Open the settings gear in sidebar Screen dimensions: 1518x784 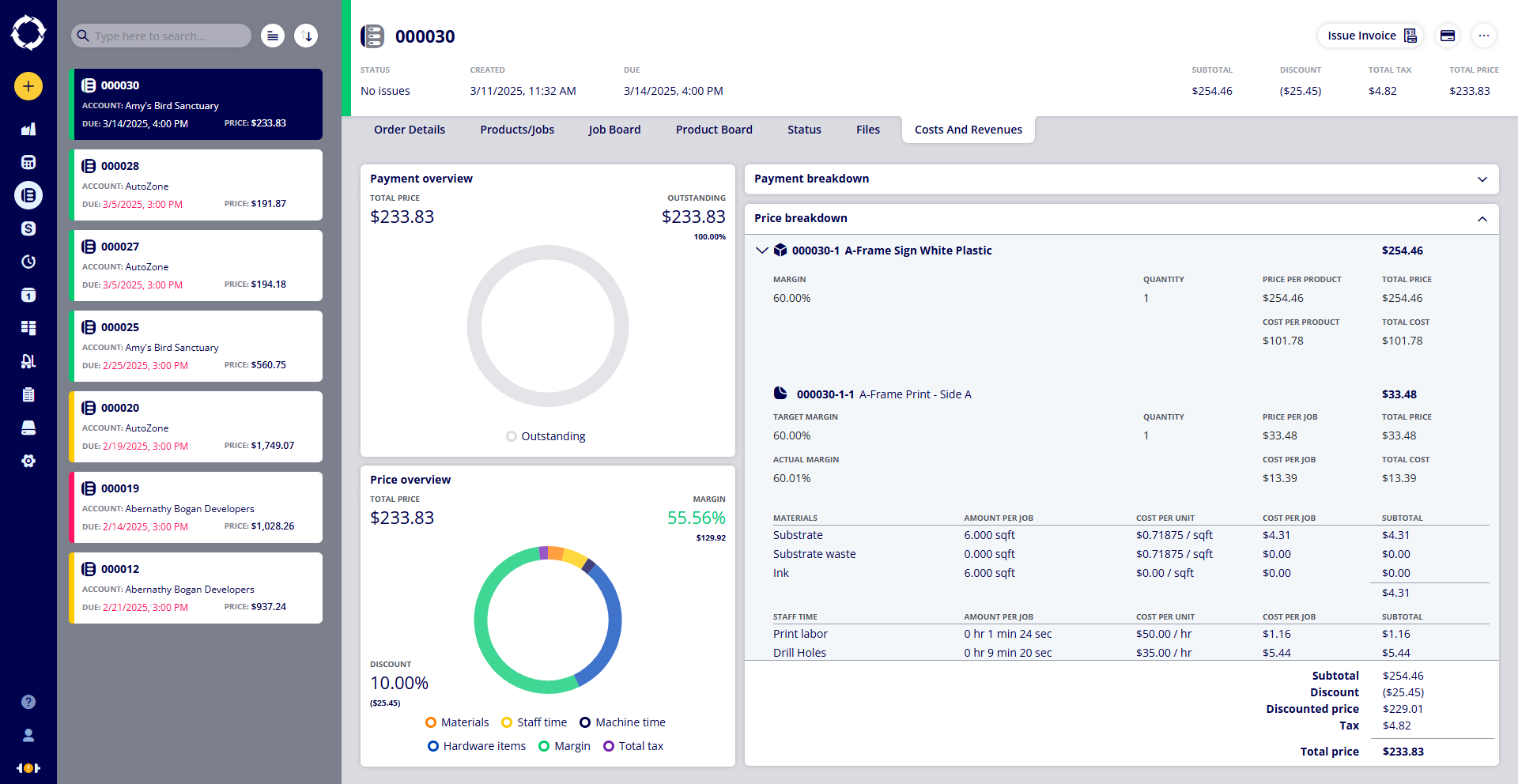(28, 461)
